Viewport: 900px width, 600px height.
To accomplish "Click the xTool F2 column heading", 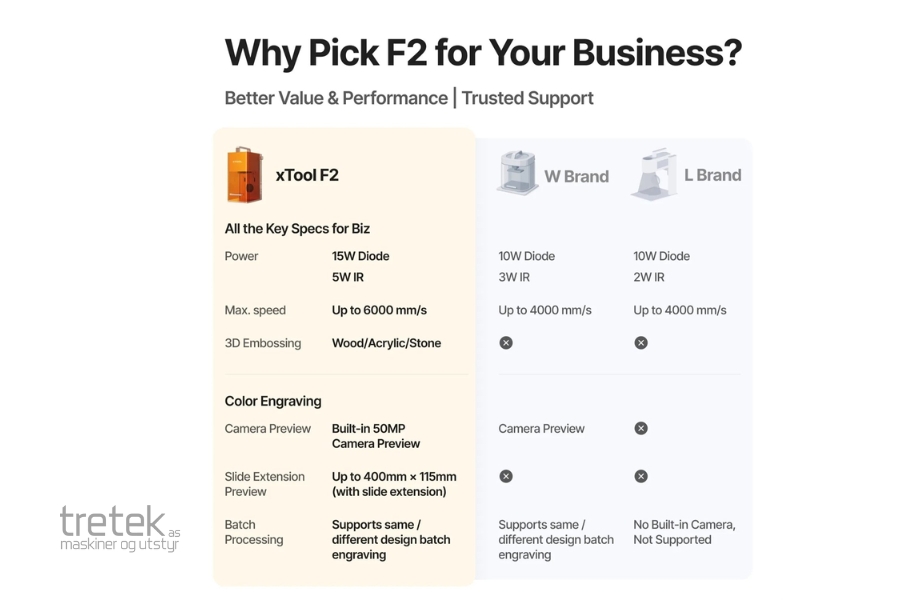I will (307, 175).
